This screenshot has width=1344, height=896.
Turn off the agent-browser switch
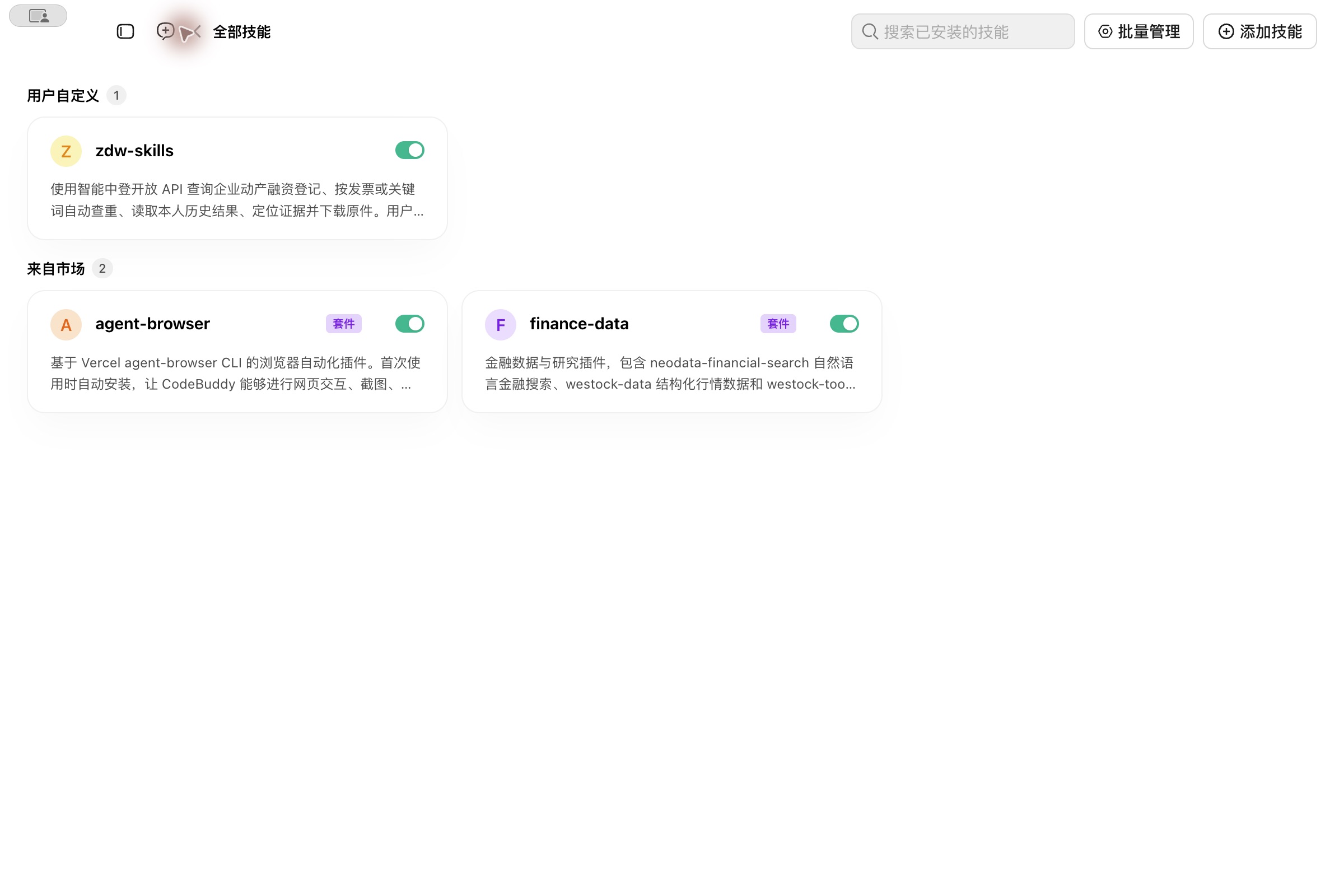(410, 324)
